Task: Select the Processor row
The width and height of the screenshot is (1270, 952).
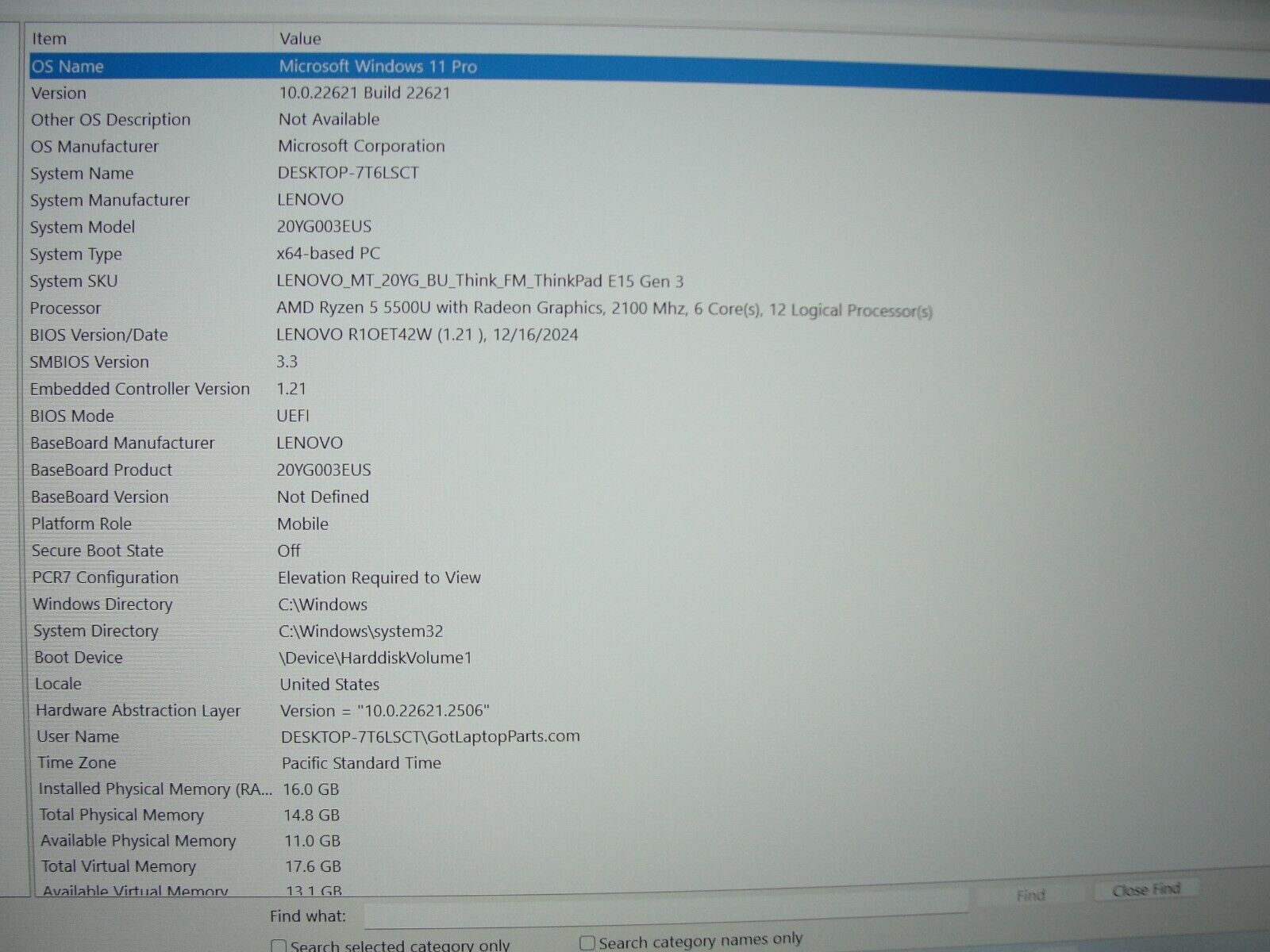Action: tap(648, 308)
